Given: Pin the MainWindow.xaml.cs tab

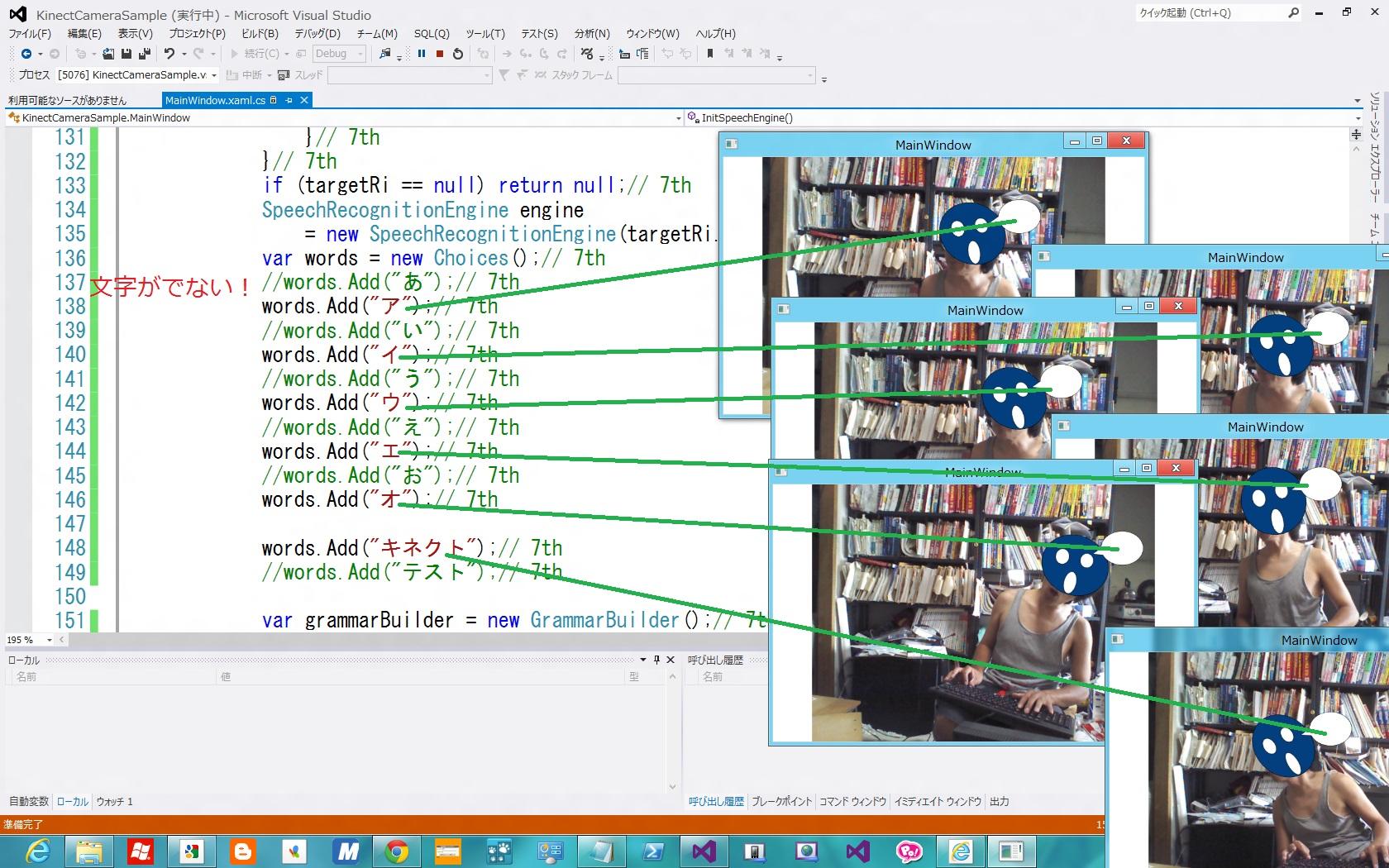Looking at the screenshot, I should point(289,100).
